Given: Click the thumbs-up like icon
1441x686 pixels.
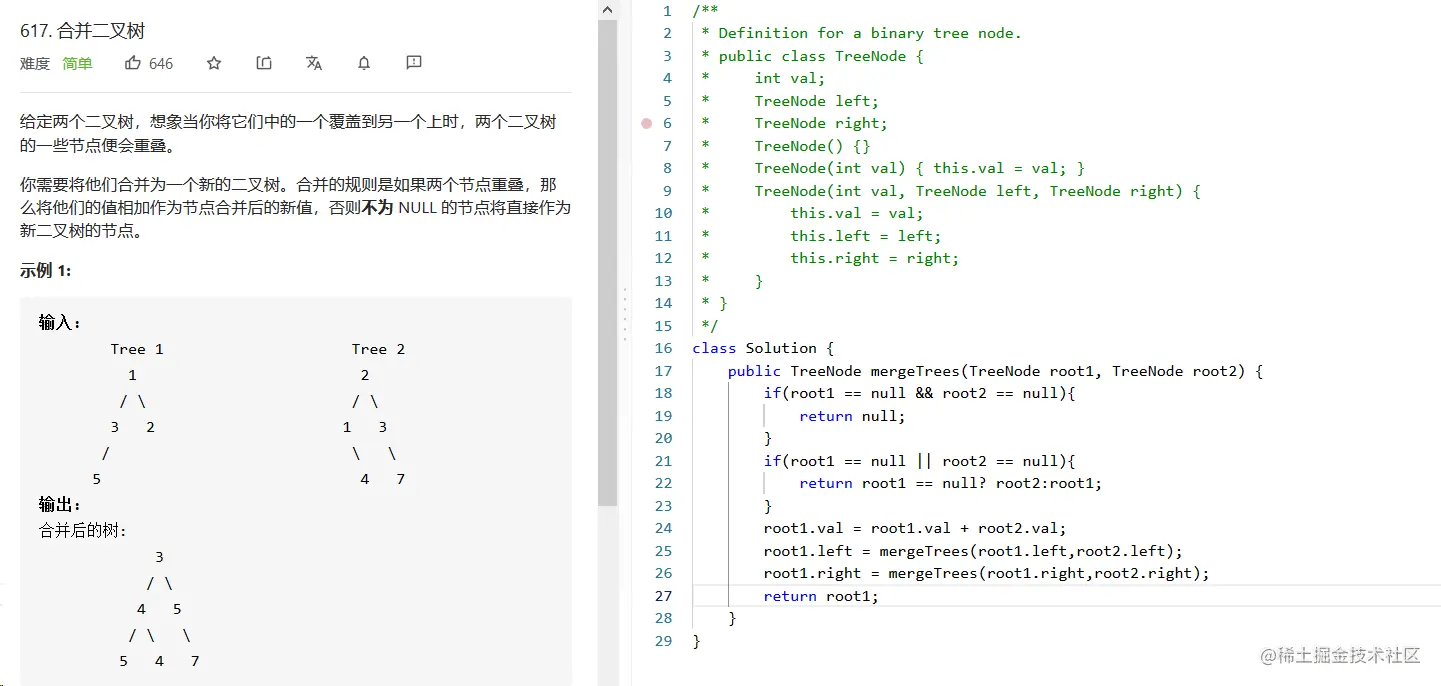Looking at the screenshot, I should 135,63.
